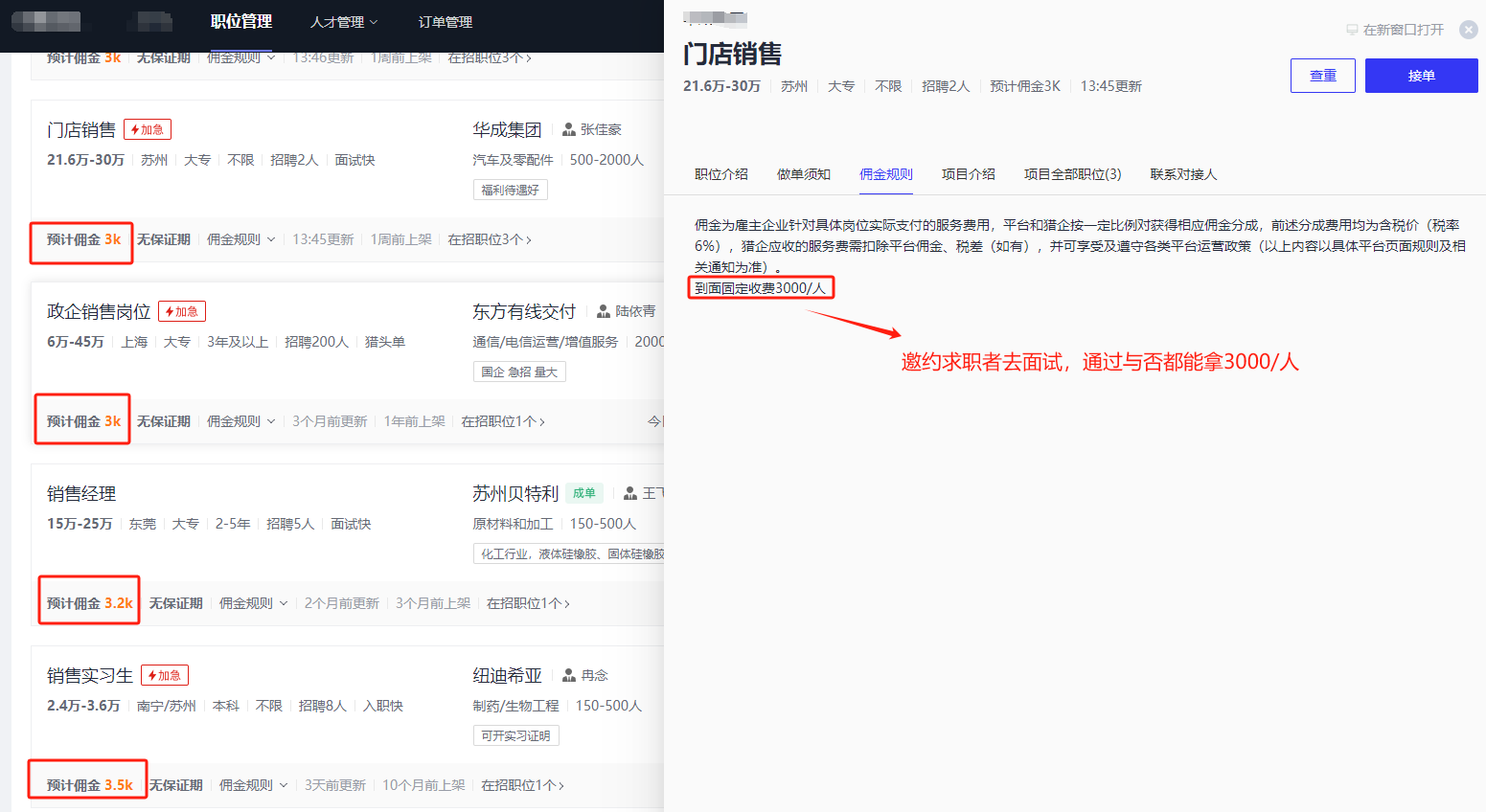
Task: Click the 加急 tag on 政企销售岗位 card
Action: (182, 311)
